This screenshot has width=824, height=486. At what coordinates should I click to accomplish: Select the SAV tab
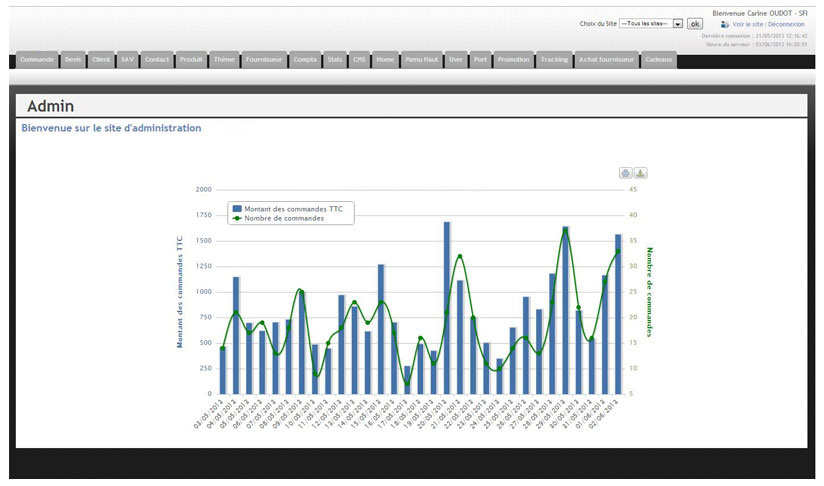point(128,60)
